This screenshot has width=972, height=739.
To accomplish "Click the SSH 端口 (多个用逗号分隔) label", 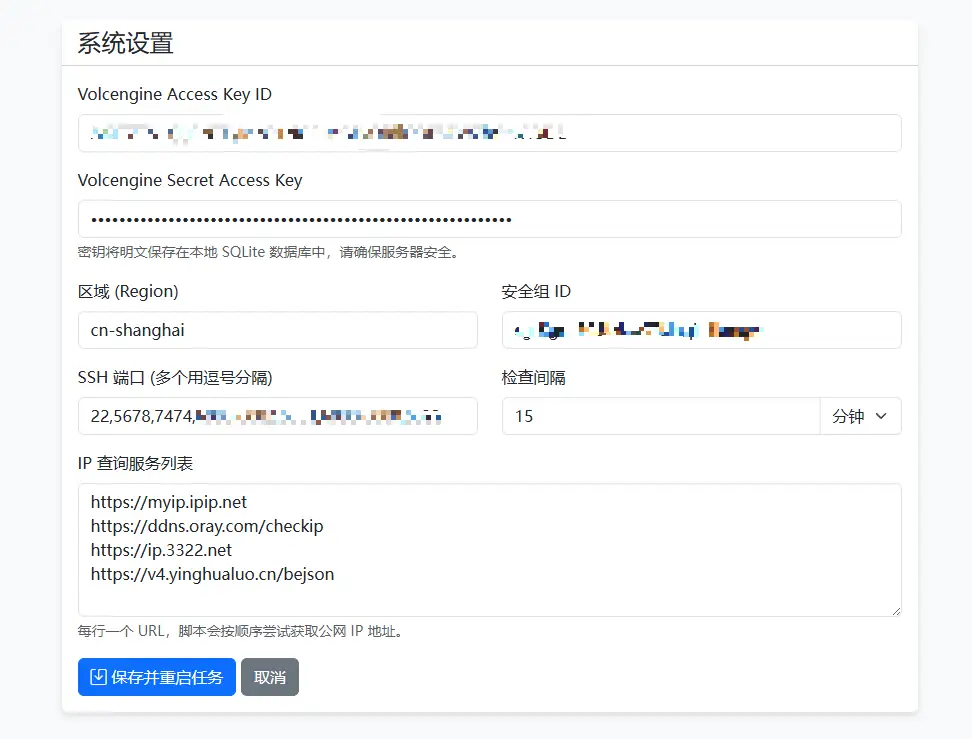I will (x=175, y=377).
